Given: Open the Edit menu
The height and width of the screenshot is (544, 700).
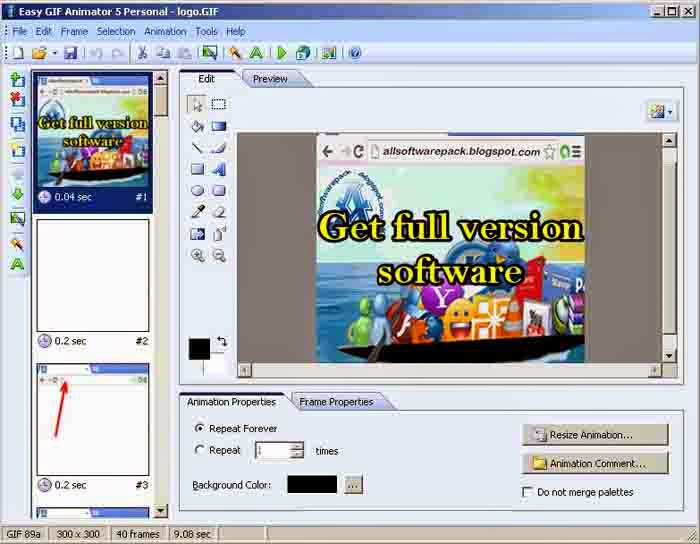Looking at the screenshot, I should tap(44, 31).
